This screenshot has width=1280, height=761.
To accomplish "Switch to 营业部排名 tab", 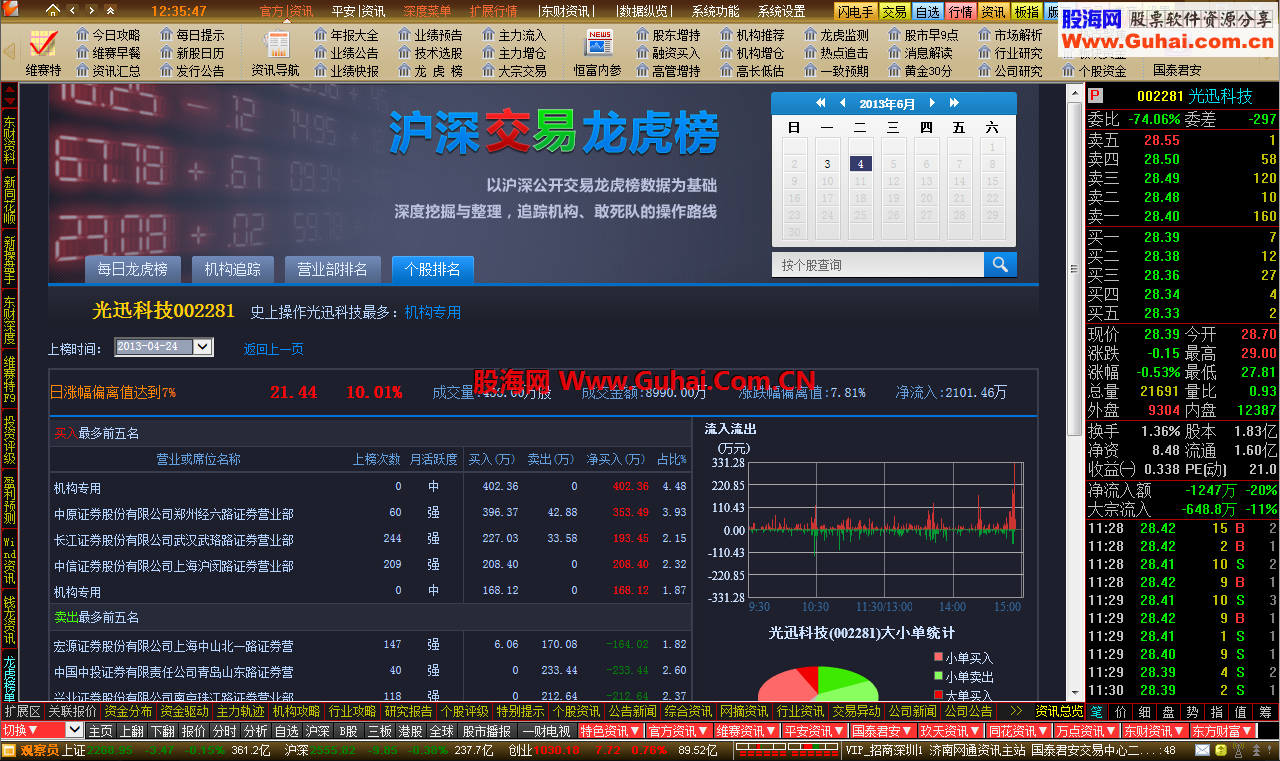I will [332, 269].
